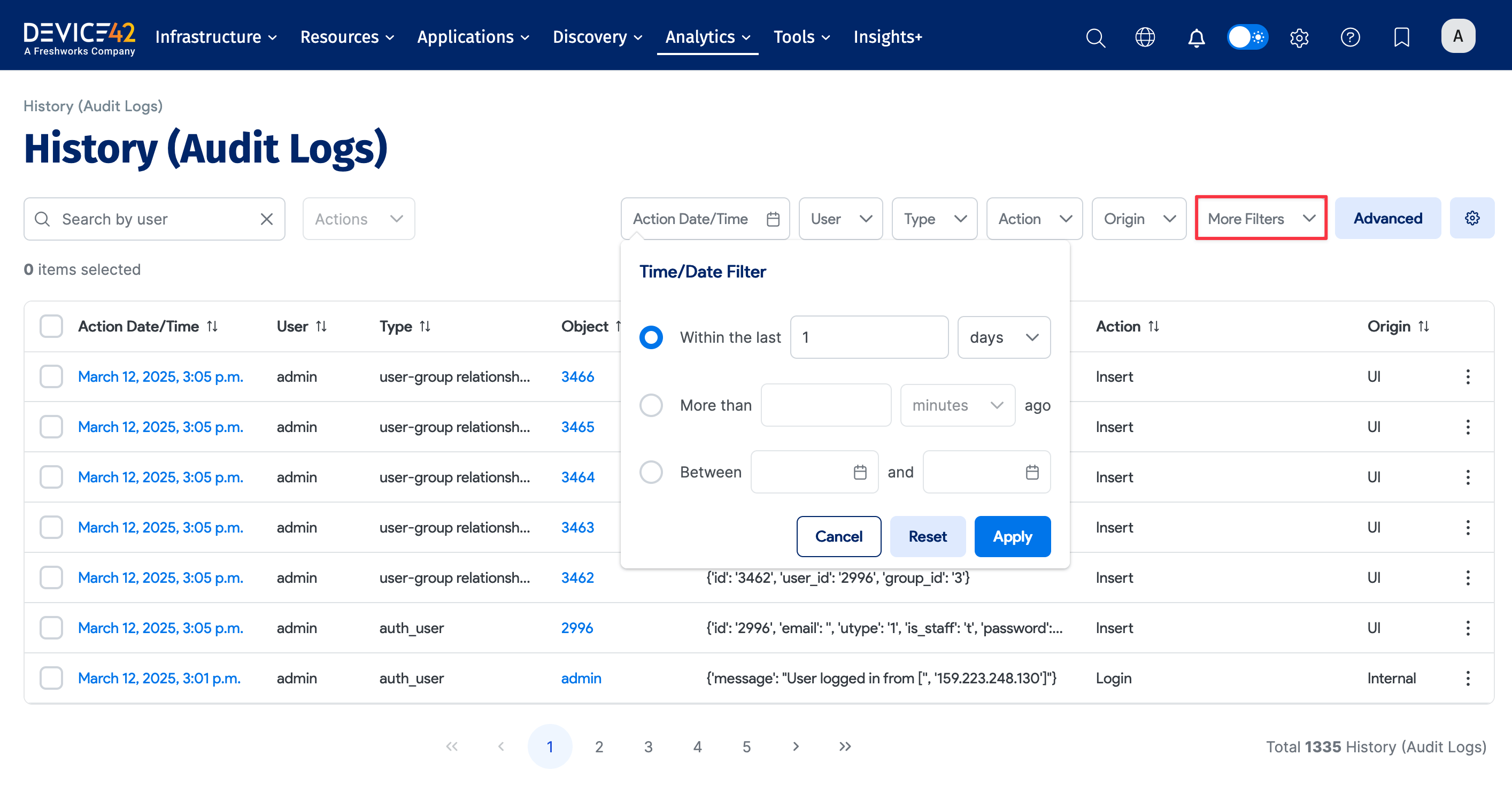Apply the Time/Date filter
The image size is (1512, 786).
1012,536
